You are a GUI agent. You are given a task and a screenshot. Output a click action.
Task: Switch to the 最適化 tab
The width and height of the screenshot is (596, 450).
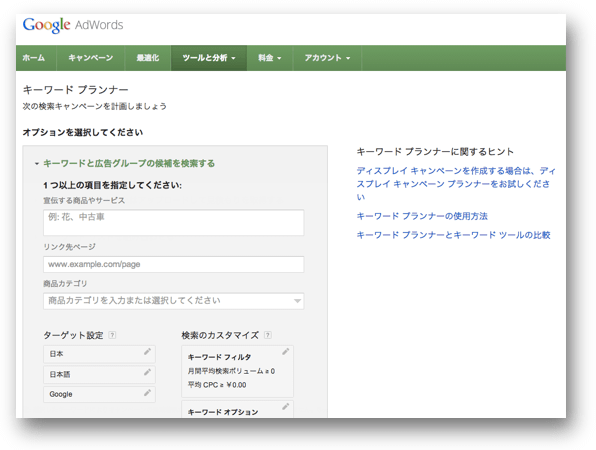(x=148, y=58)
